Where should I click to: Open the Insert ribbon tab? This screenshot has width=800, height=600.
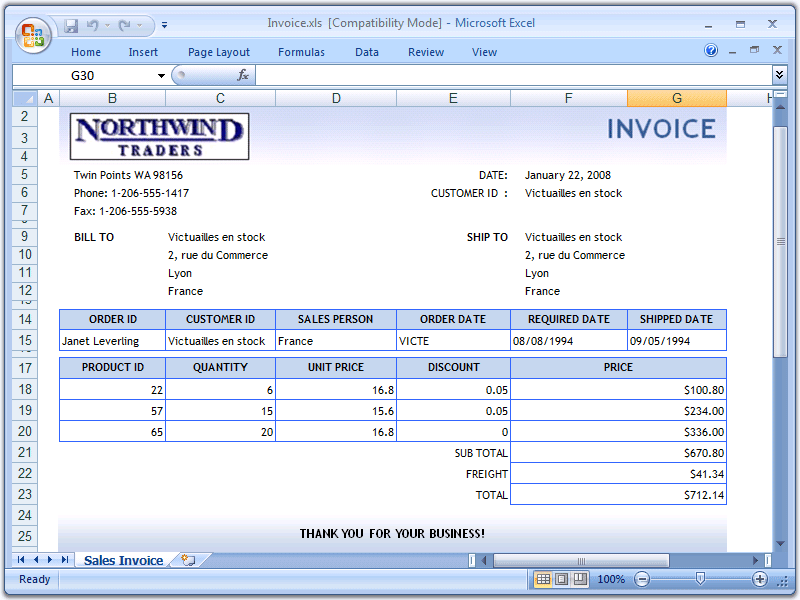click(x=143, y=52)
